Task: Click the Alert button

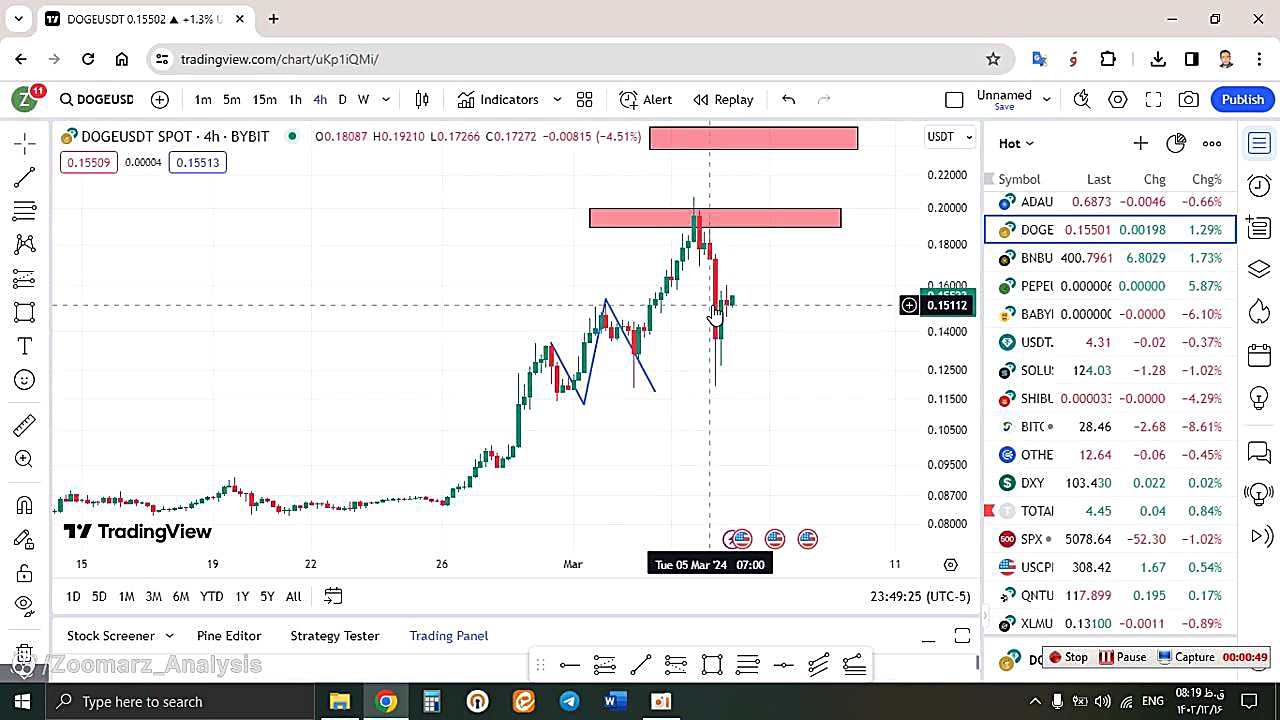Action: [x=646, y=99]
